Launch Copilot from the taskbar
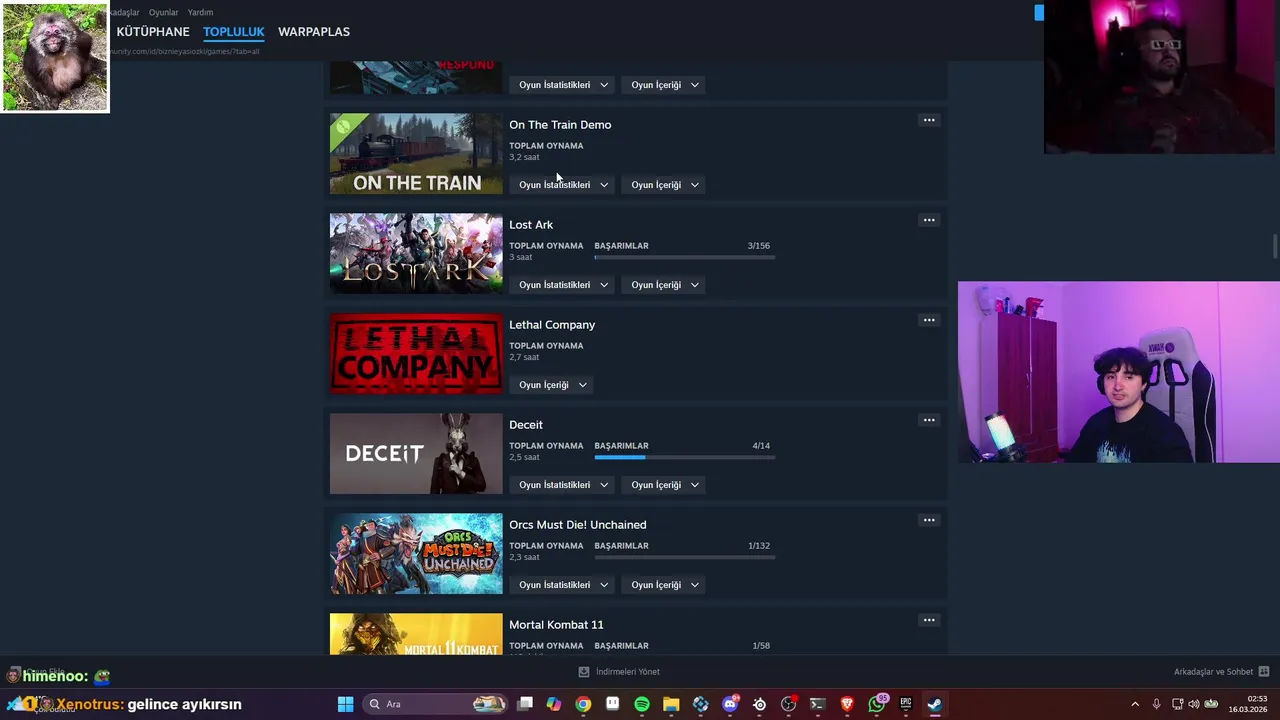The height and width of the screenshot is (720, 1280). [554, 704]
